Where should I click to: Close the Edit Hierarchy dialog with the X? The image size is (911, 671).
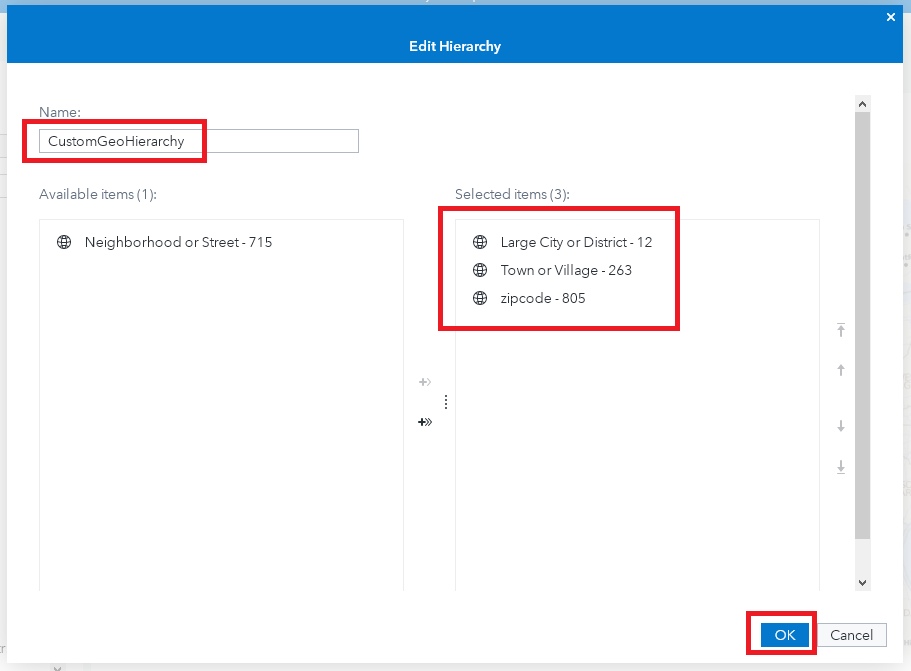pyautogui.click(x=890, y=17)
